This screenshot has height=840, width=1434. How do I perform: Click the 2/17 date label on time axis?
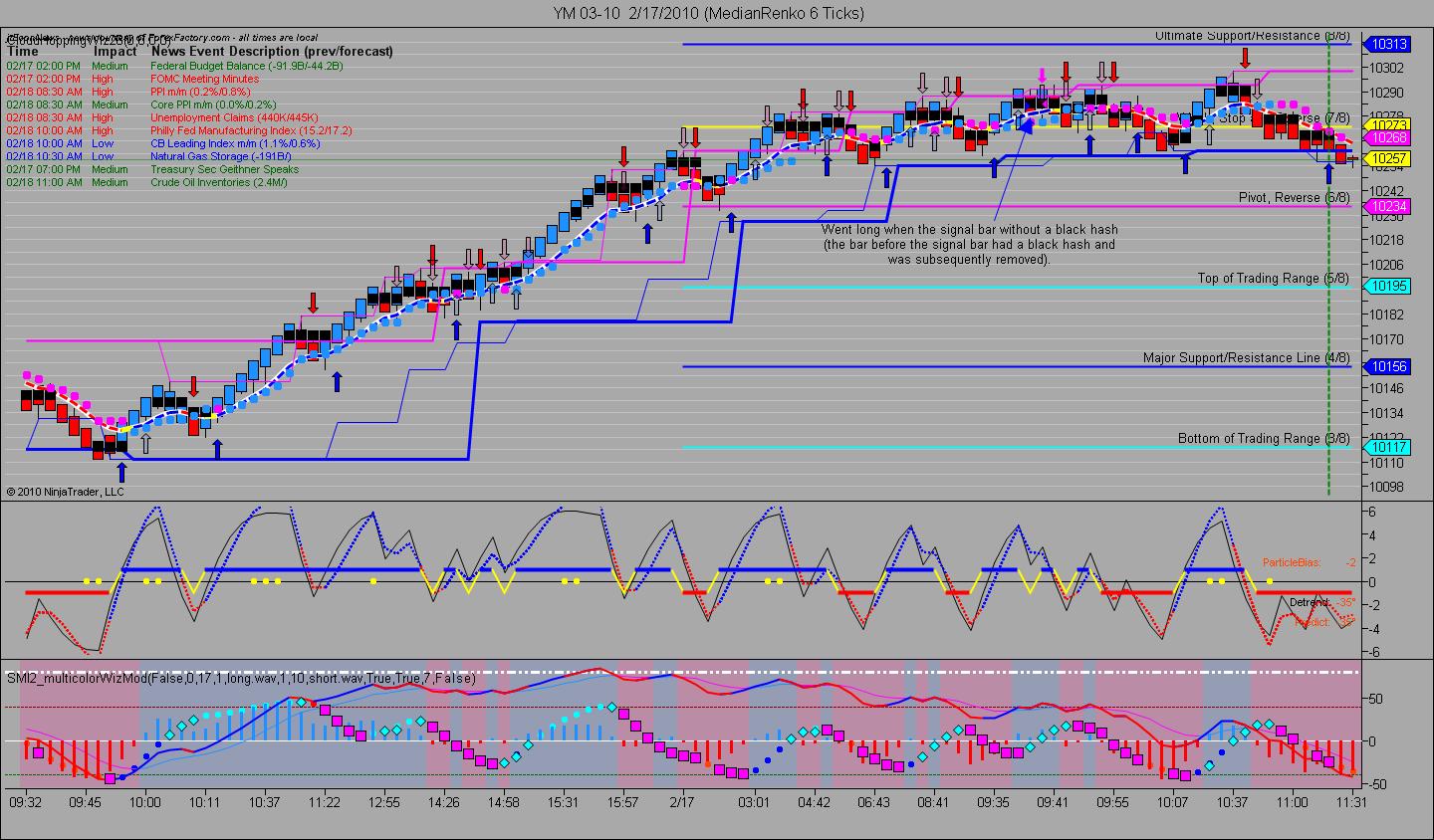(x=683, y=801)
